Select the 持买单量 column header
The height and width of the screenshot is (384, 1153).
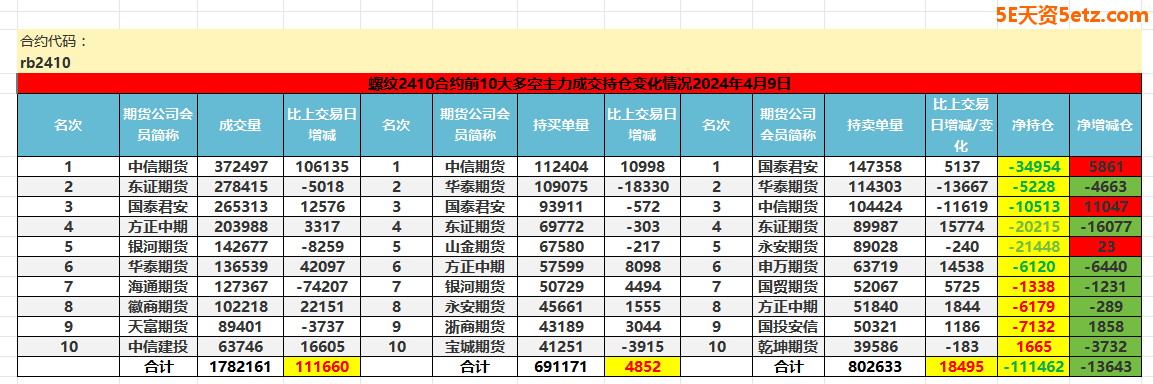[x=560, y=125]
